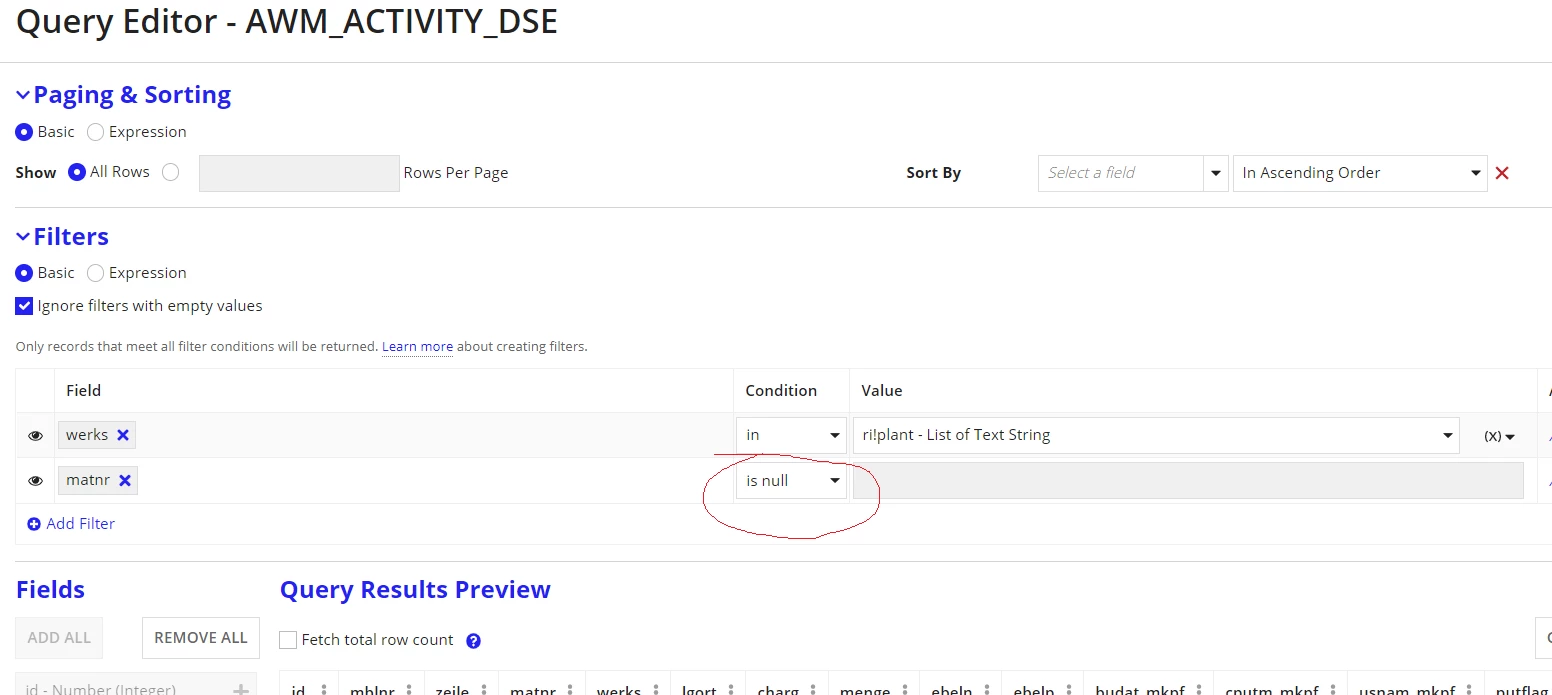Collapse the Filters section
1552x695 pixels.
coord(23,237)
